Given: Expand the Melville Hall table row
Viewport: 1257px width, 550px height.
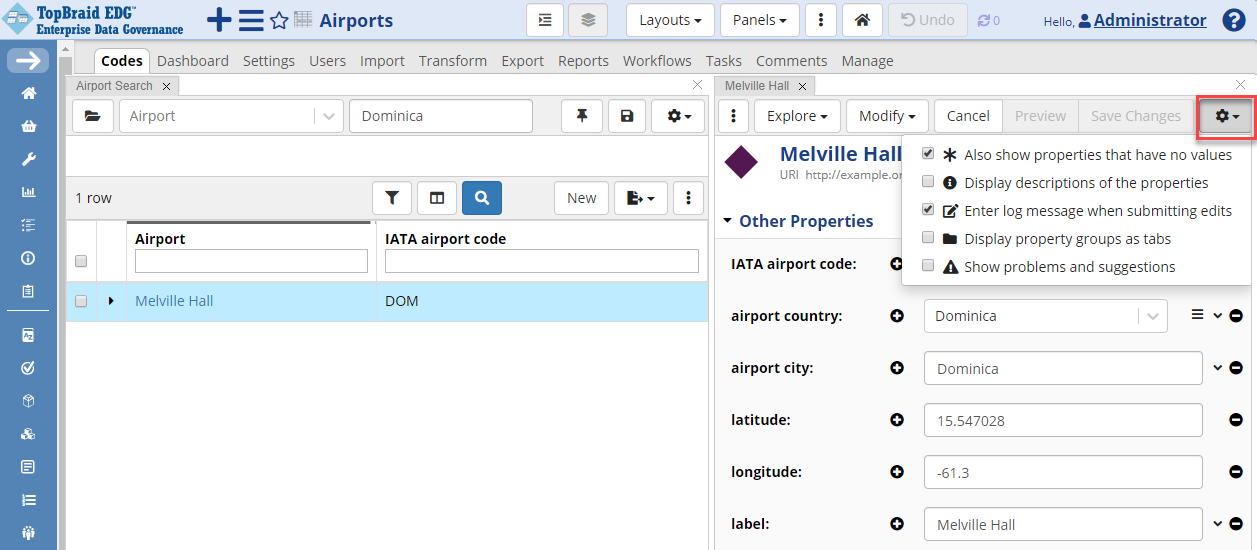Looking at the screenshot, I should pyautogui.click(x=111, y=301).
